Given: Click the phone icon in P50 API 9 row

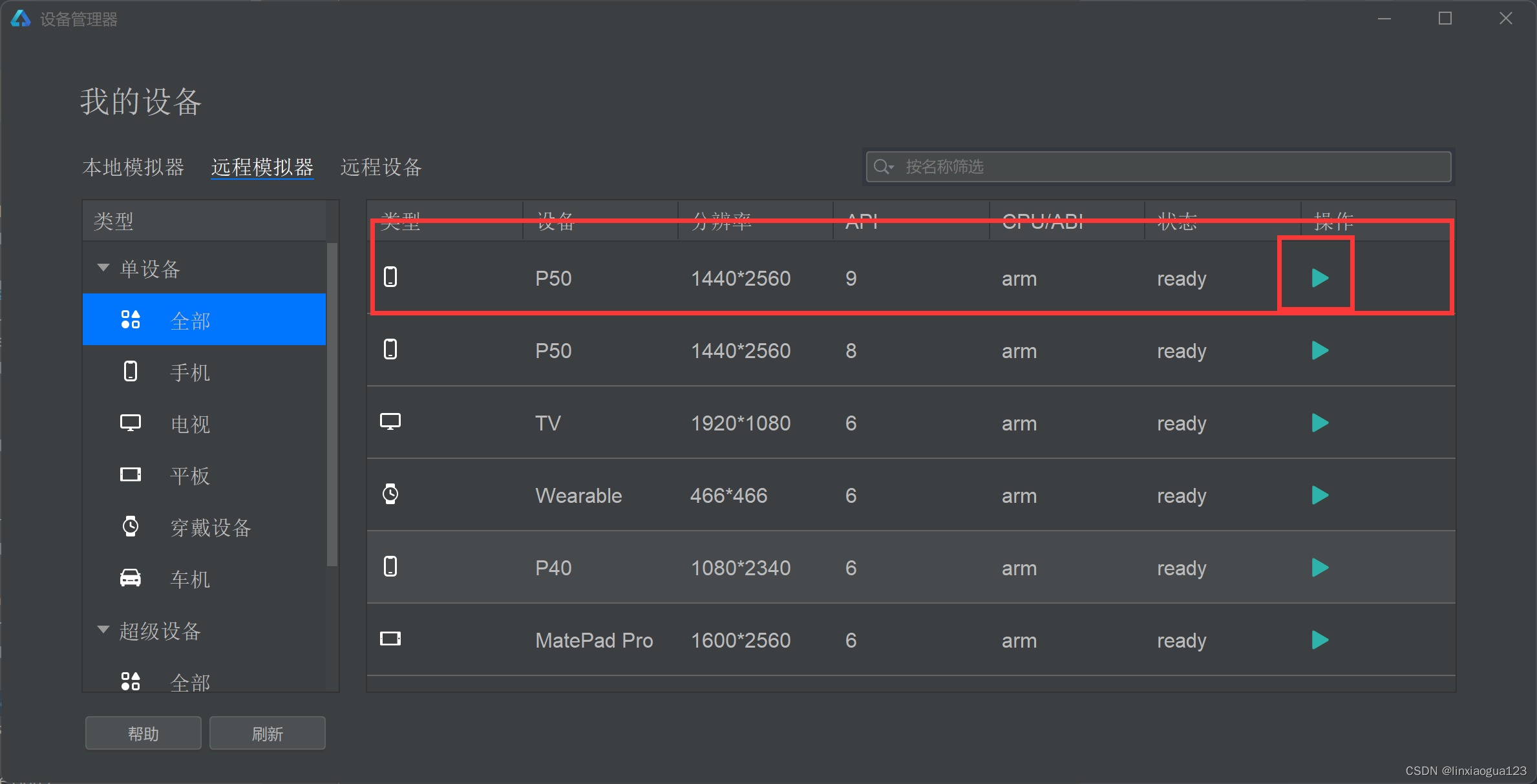Looking at the screenshot, I should 390,277.
